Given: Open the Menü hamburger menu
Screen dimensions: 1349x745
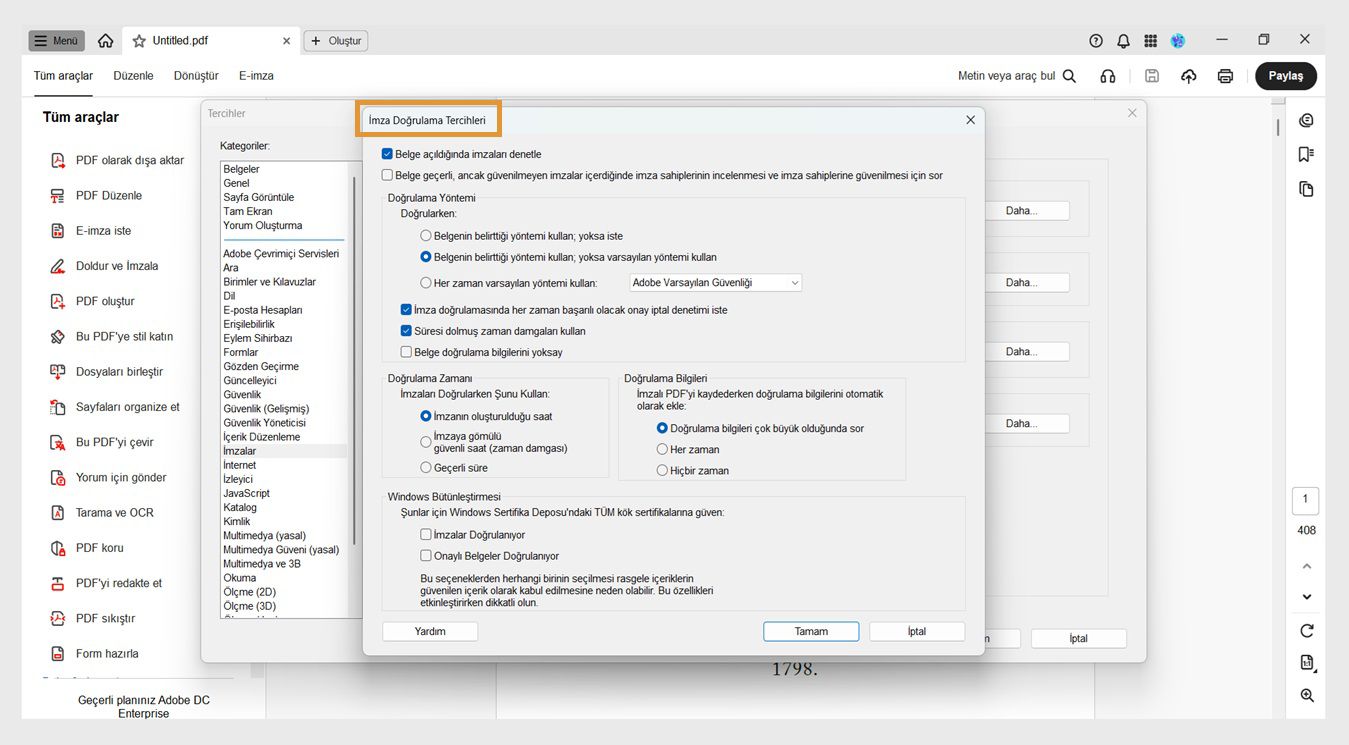Looking at the screenshot, I should click(x=56, y=41).
